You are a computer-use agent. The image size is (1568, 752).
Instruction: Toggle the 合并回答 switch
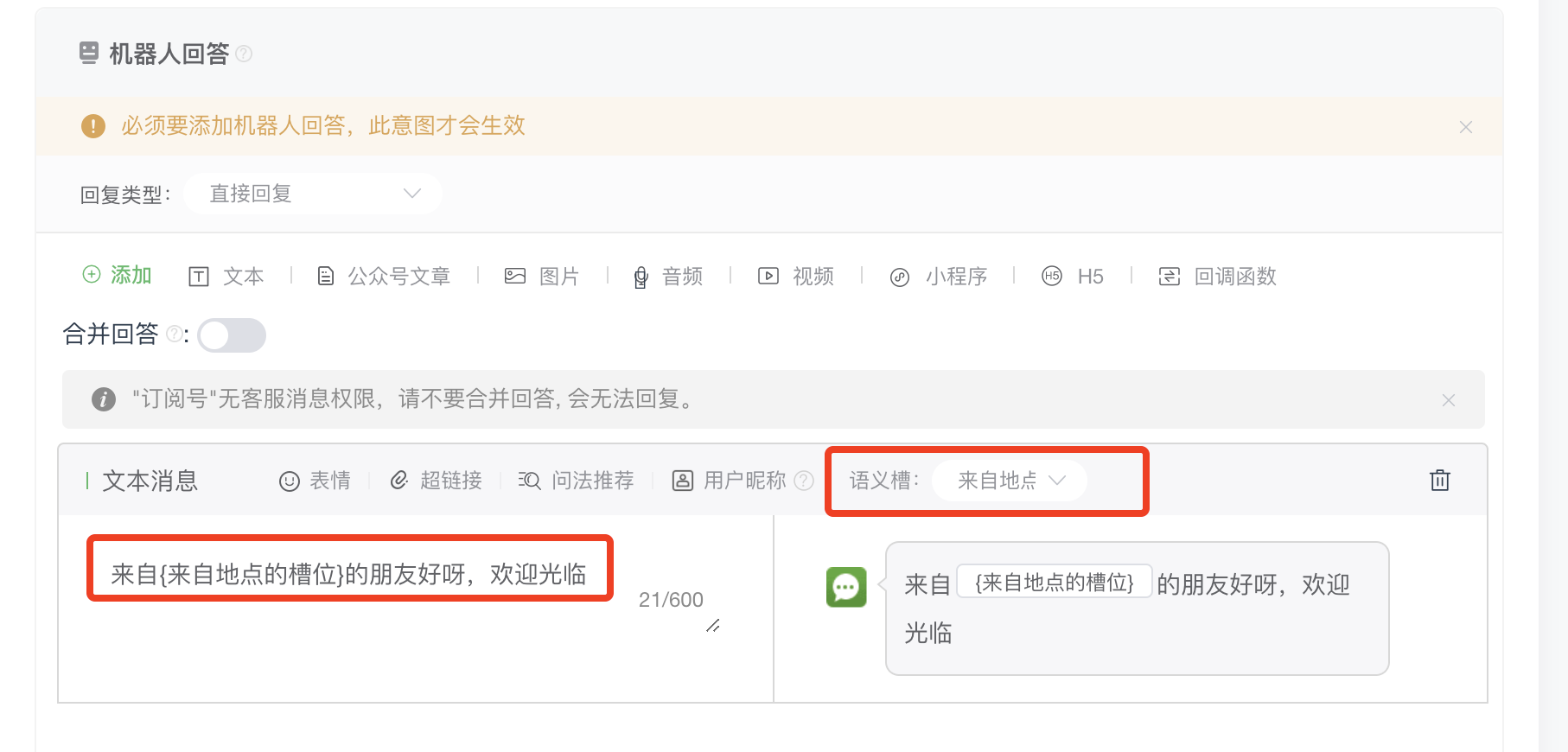click(232, 335)
